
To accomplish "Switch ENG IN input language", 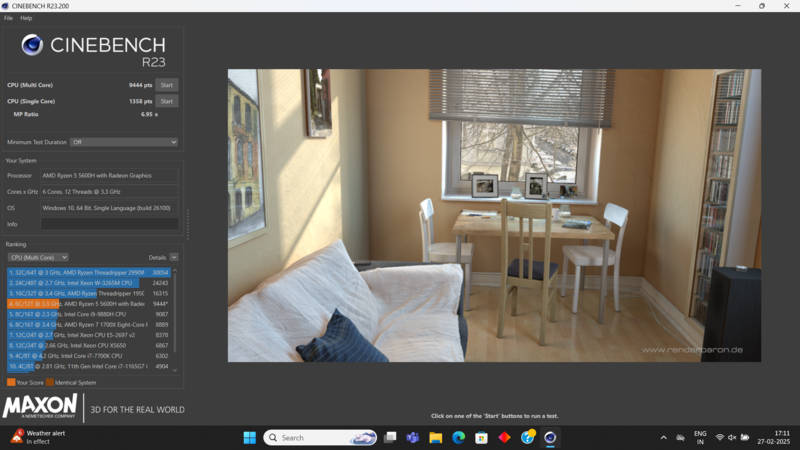I will 701,438.
